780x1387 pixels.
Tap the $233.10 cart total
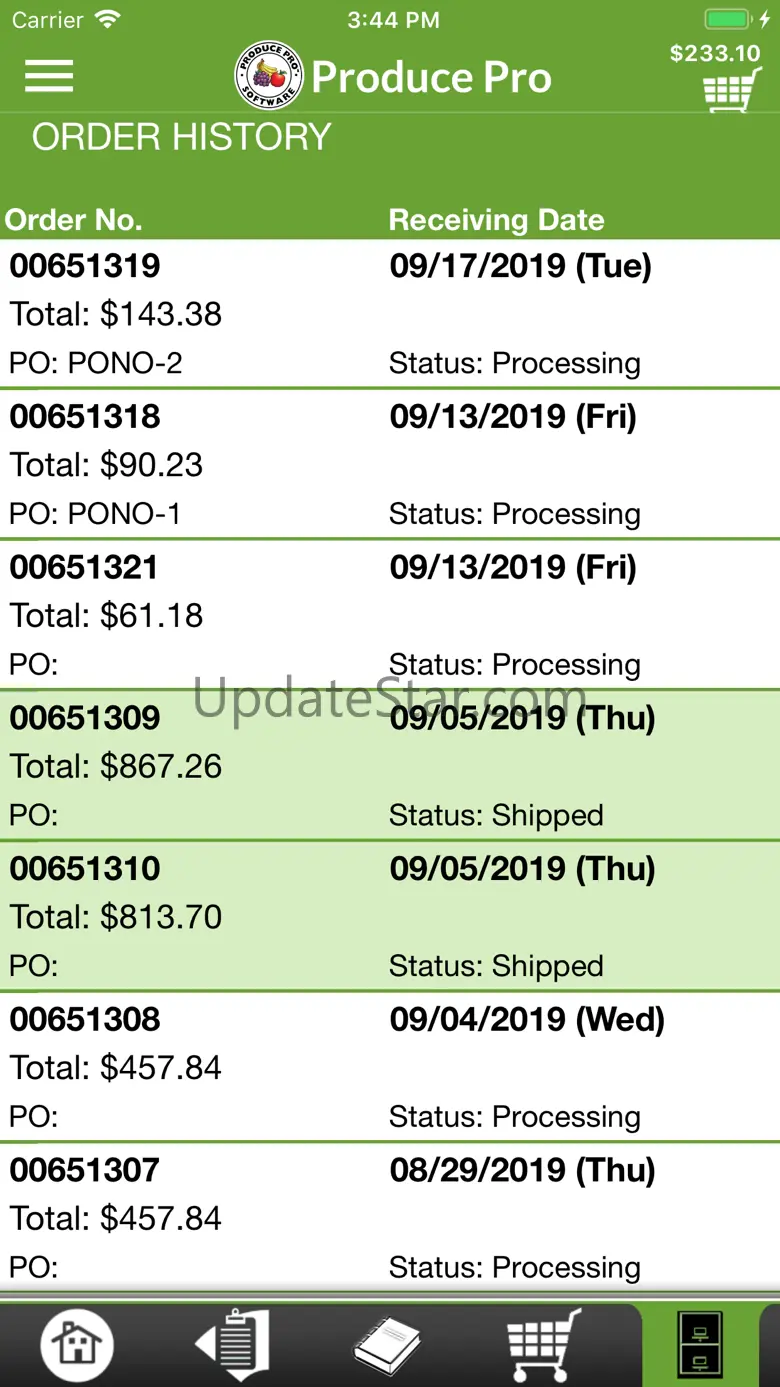tap(714, 53)
